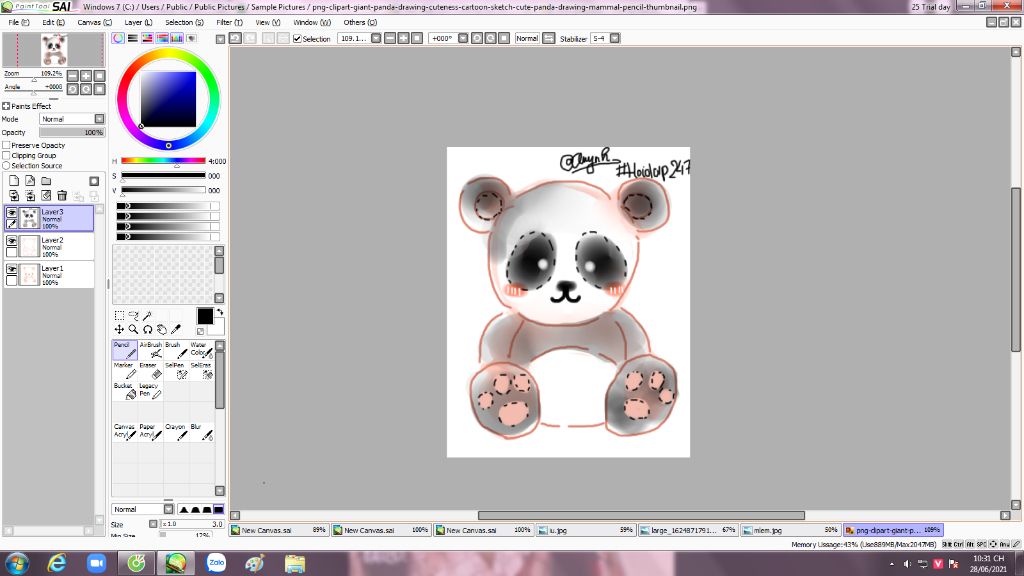The width and height of the screenshot is (1024, 576).
Task: Hide Layer1 using its eye icon
Action: click(12, 269)
